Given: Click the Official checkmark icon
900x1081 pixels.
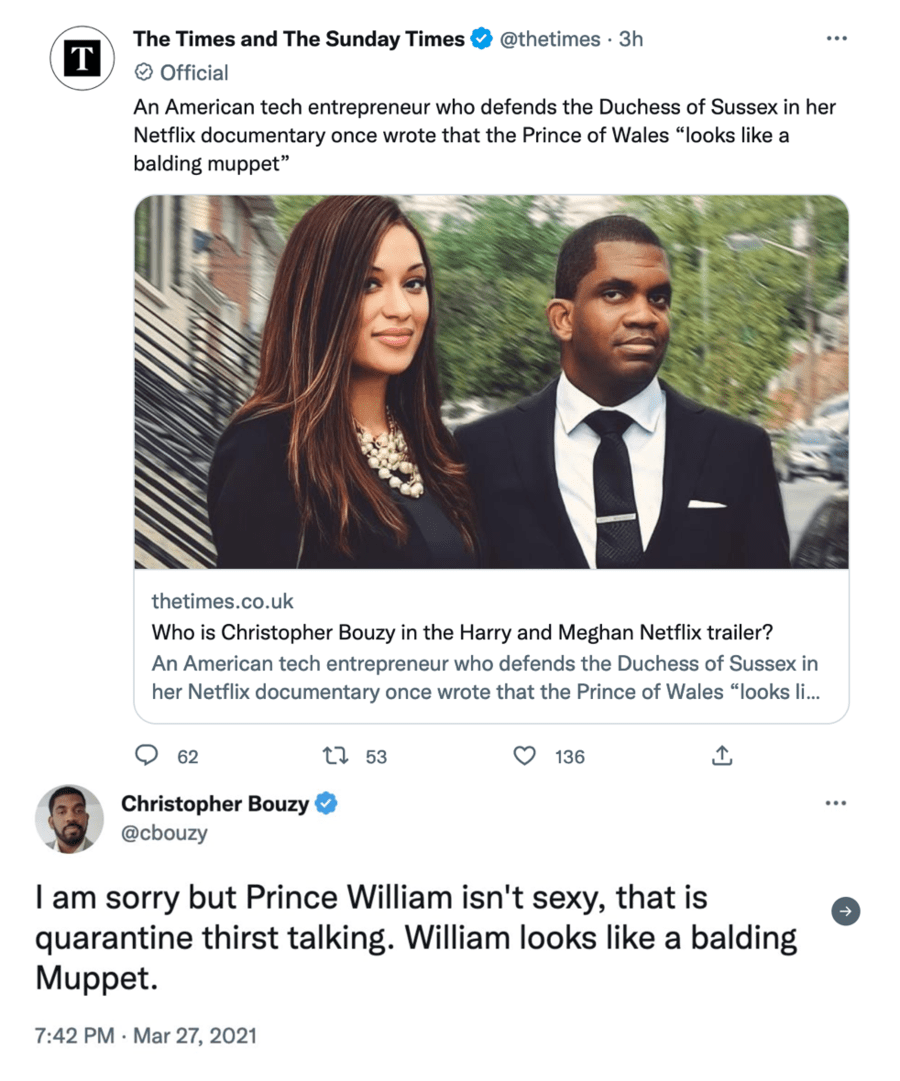Looking at the screenshot, I should tap(143, 73).
